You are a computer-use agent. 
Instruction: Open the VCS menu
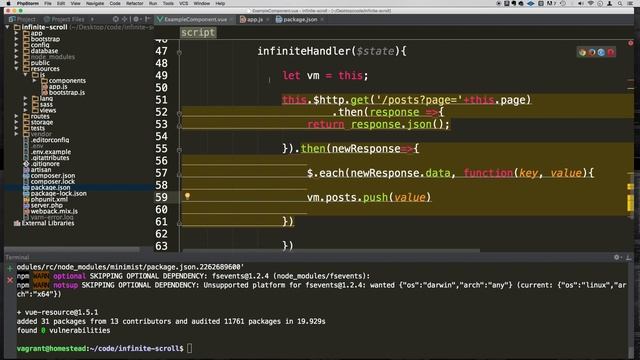(184, 3)
